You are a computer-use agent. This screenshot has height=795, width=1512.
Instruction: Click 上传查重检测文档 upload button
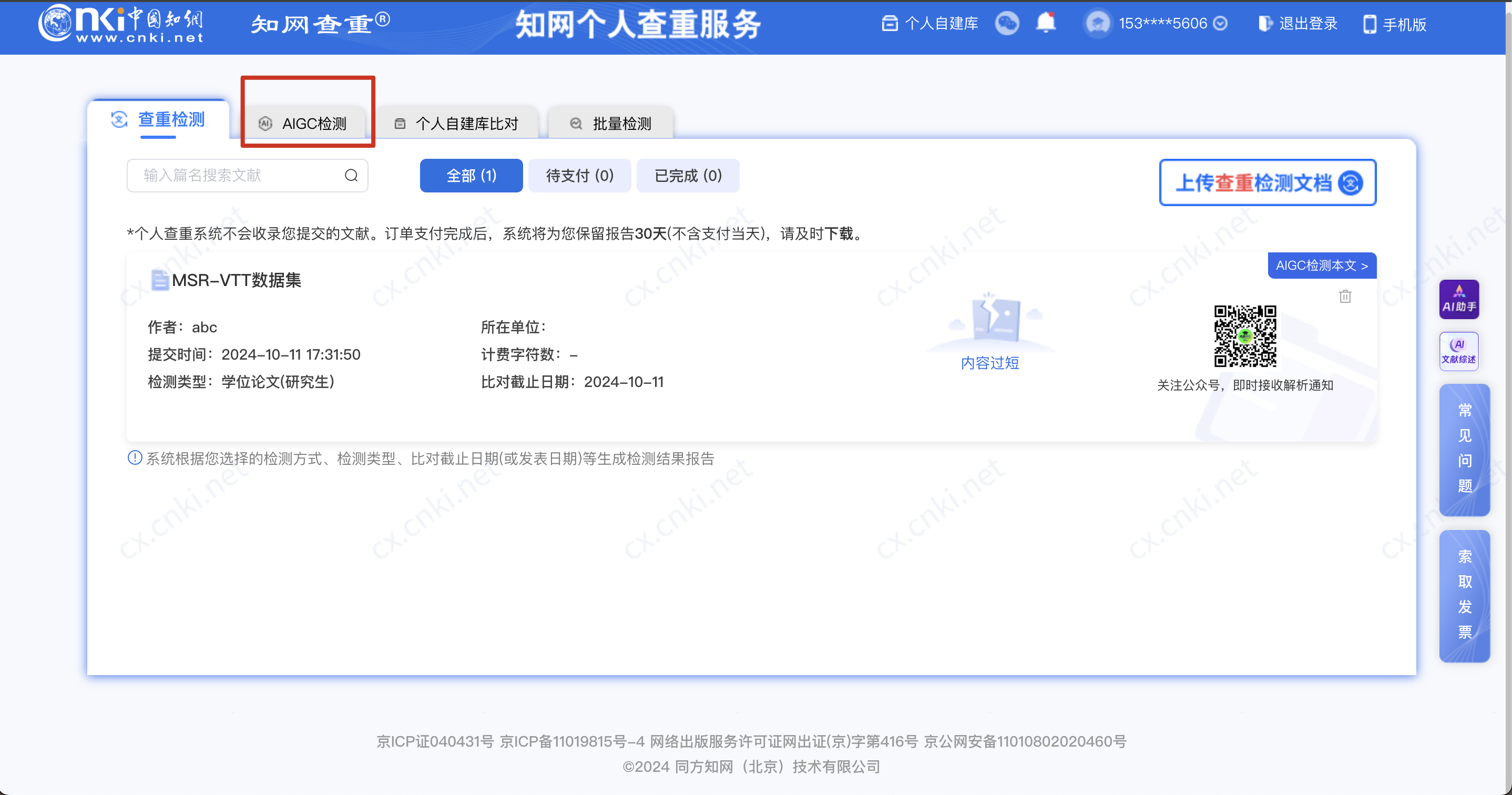coord(1267,182)
